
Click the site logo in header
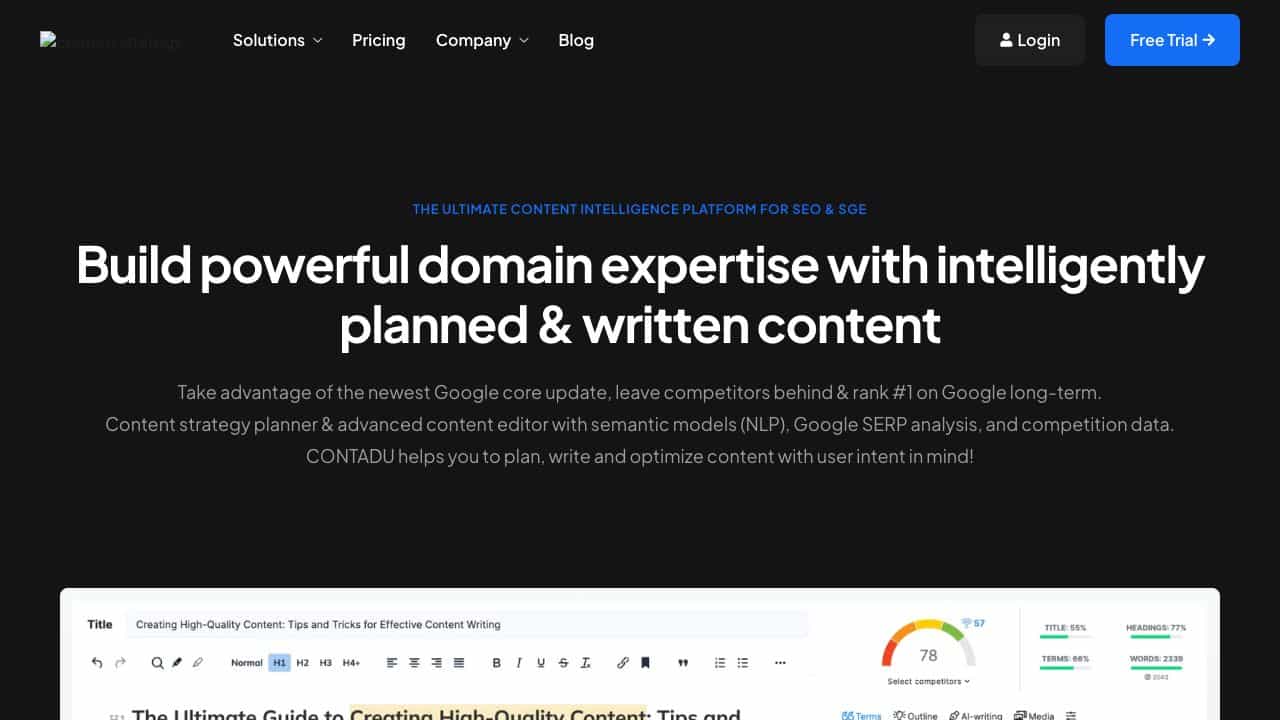(110, 41)
